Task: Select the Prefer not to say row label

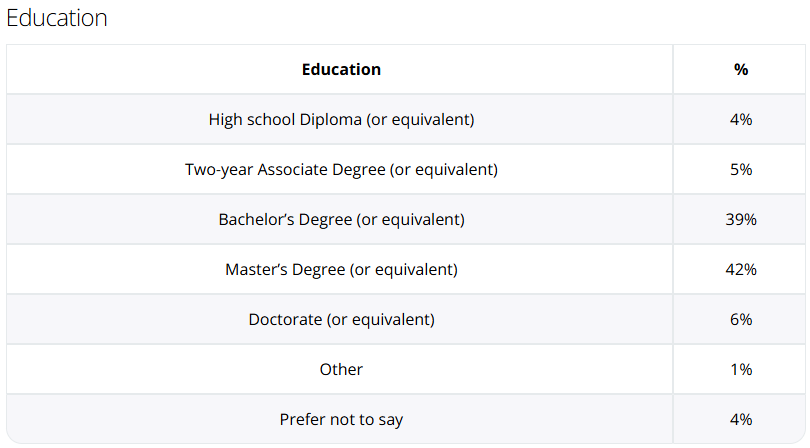Action: click(x=341, y=420)
